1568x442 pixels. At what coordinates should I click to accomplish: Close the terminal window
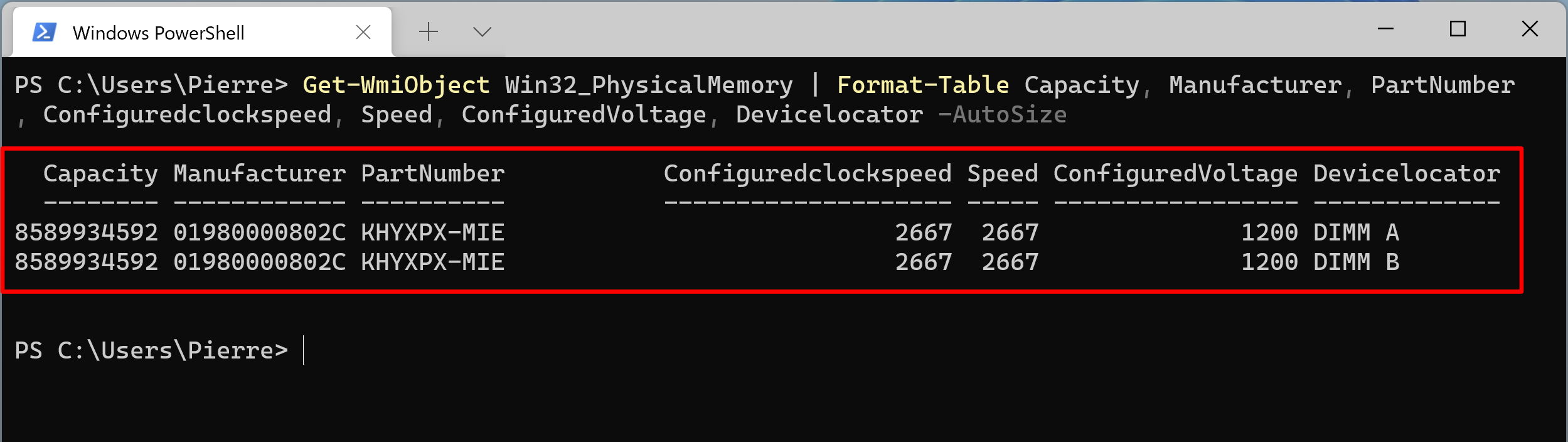click(1530, 29)
